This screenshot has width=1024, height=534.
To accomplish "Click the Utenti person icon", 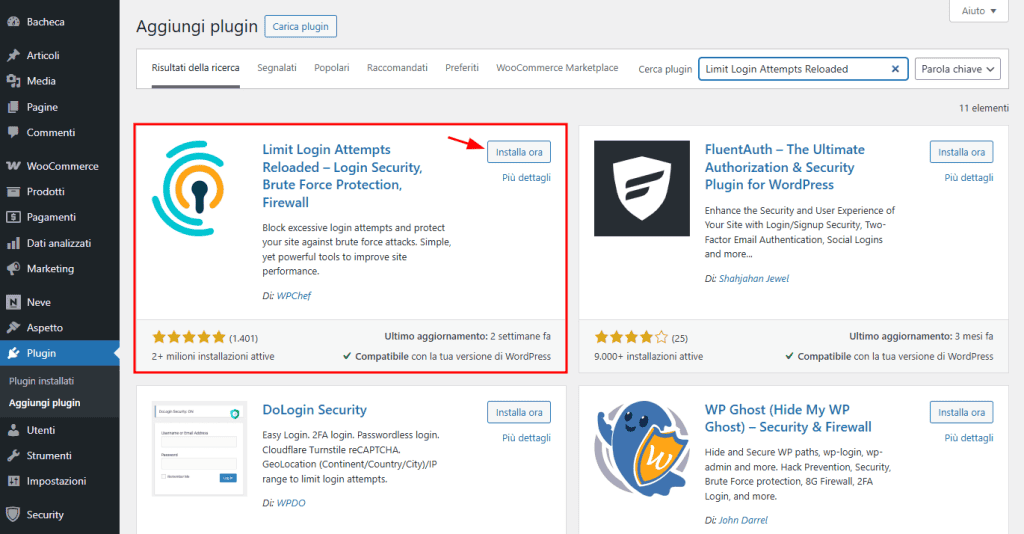I will pyautogui.click(x=13, y=430).
